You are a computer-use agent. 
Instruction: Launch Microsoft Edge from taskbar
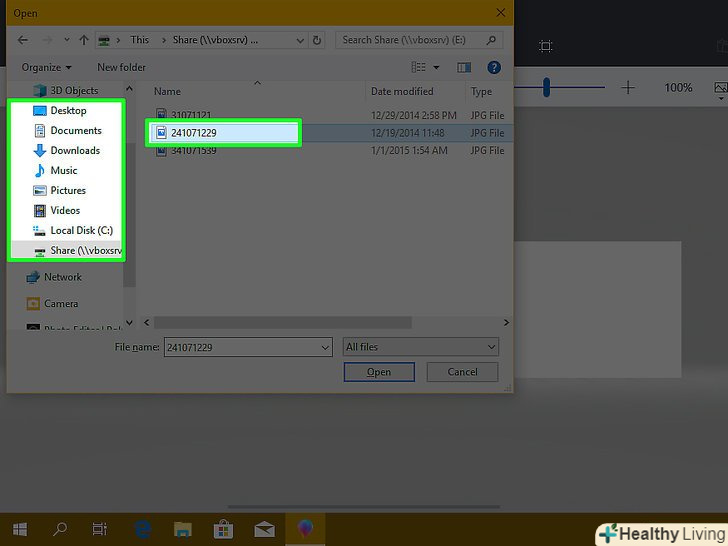pos(143,529)
